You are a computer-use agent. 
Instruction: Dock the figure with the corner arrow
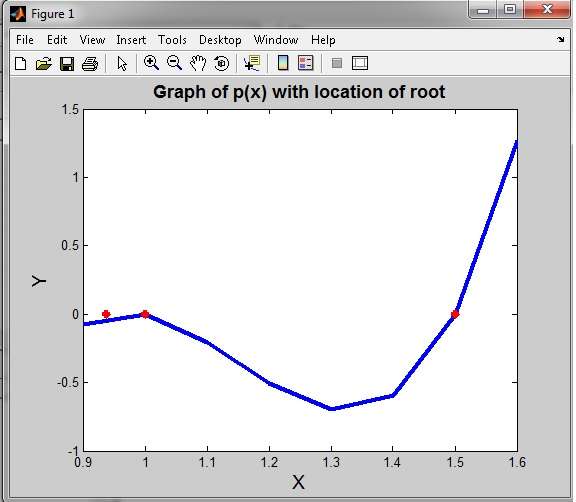click(561, 39)
